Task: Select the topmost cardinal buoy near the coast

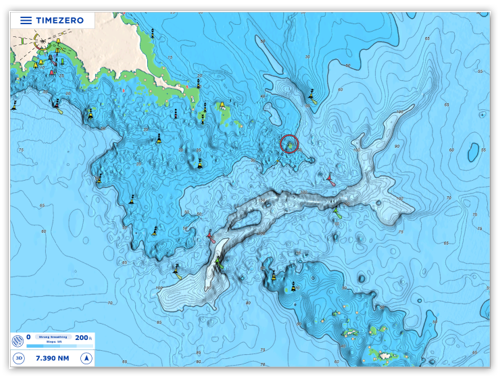Action: tap(153, 33)
